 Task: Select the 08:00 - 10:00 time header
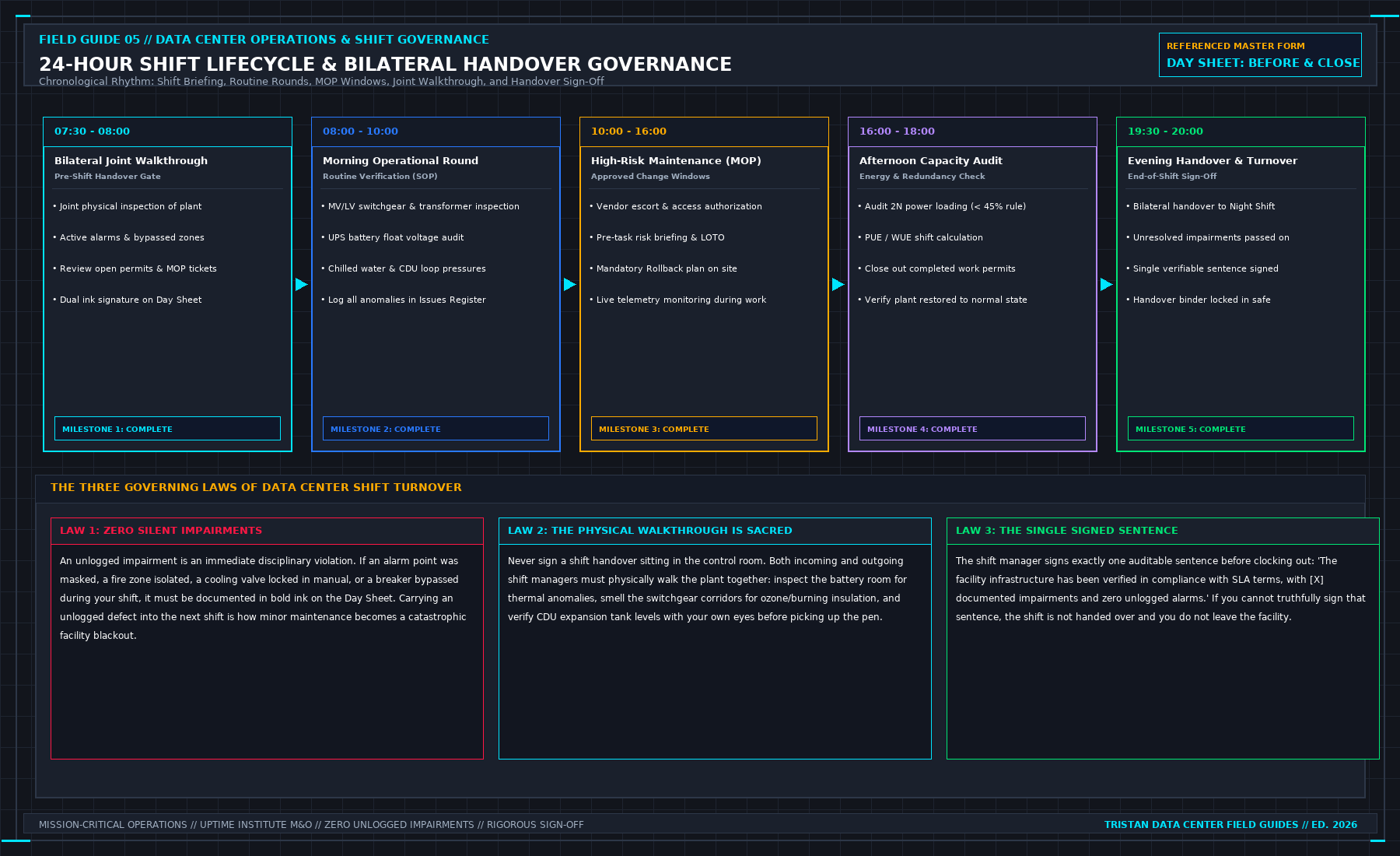coord(436,132)
